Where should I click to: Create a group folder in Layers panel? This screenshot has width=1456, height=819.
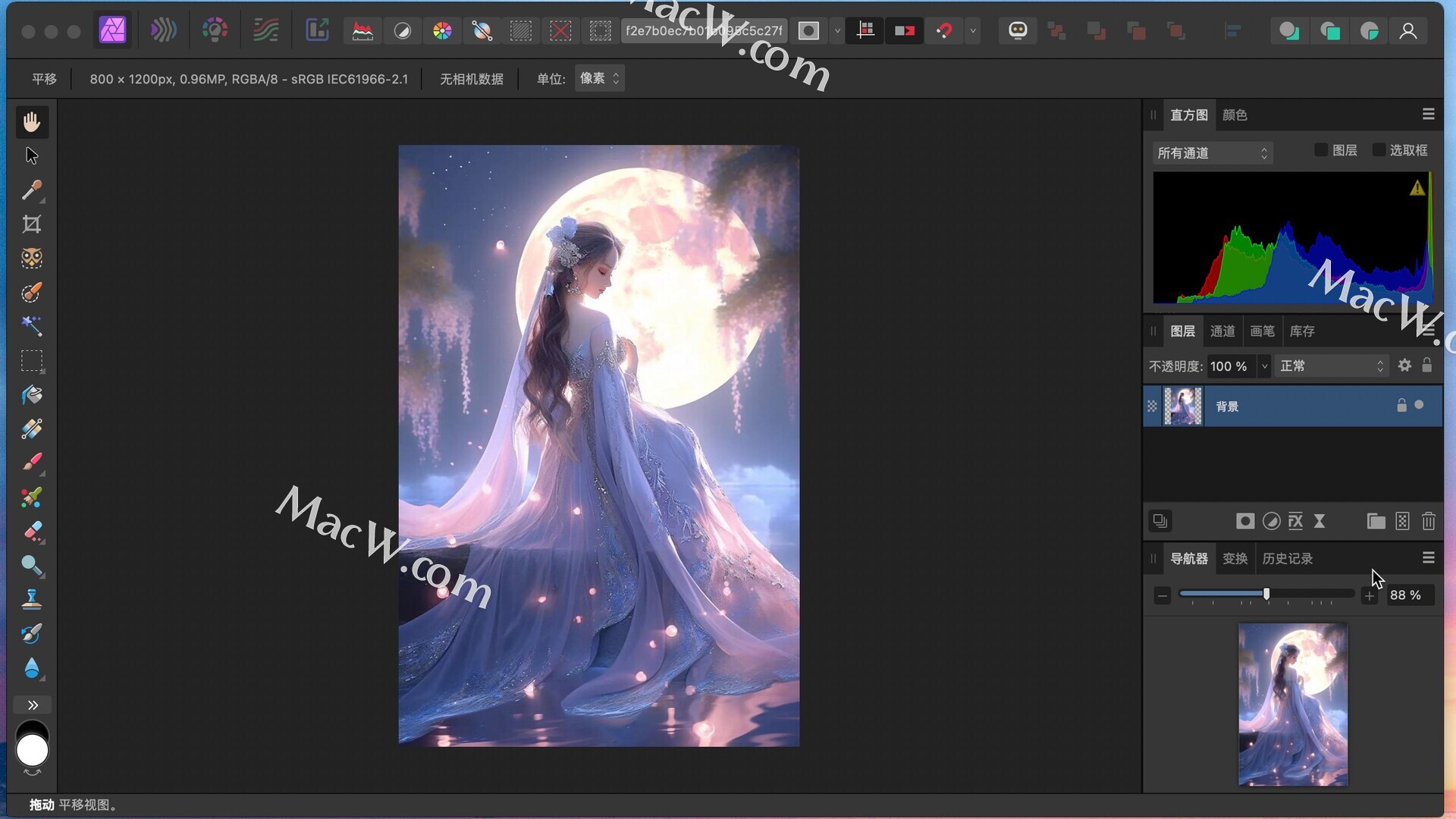click(x=1376, y=521)
